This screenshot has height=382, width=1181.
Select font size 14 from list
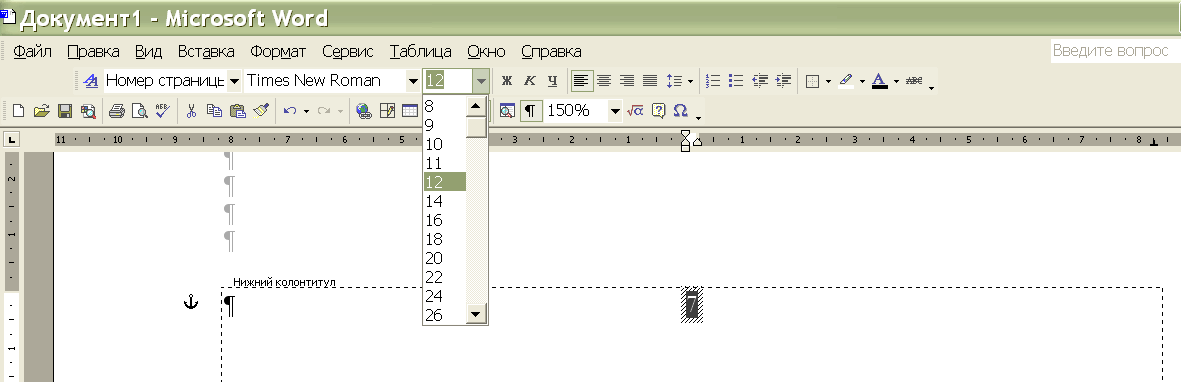444,201
